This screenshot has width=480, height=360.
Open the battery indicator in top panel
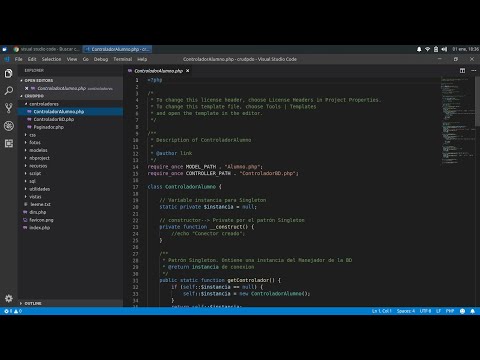click(436, 49)
